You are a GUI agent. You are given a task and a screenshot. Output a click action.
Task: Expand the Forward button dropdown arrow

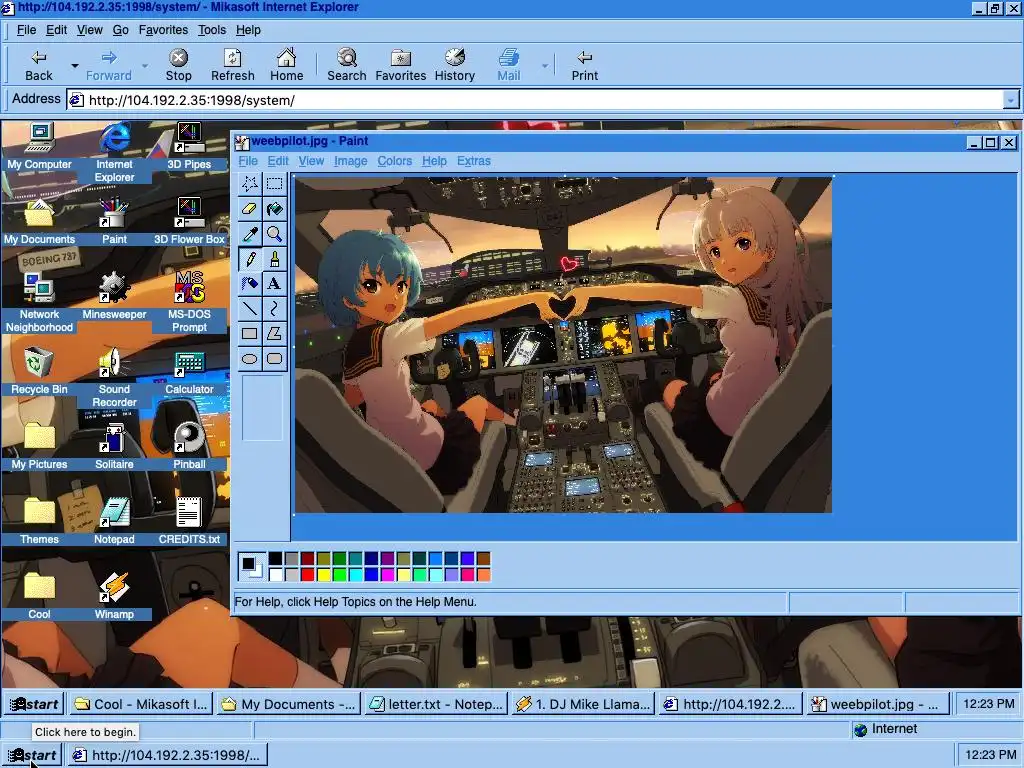pos(144,65)
